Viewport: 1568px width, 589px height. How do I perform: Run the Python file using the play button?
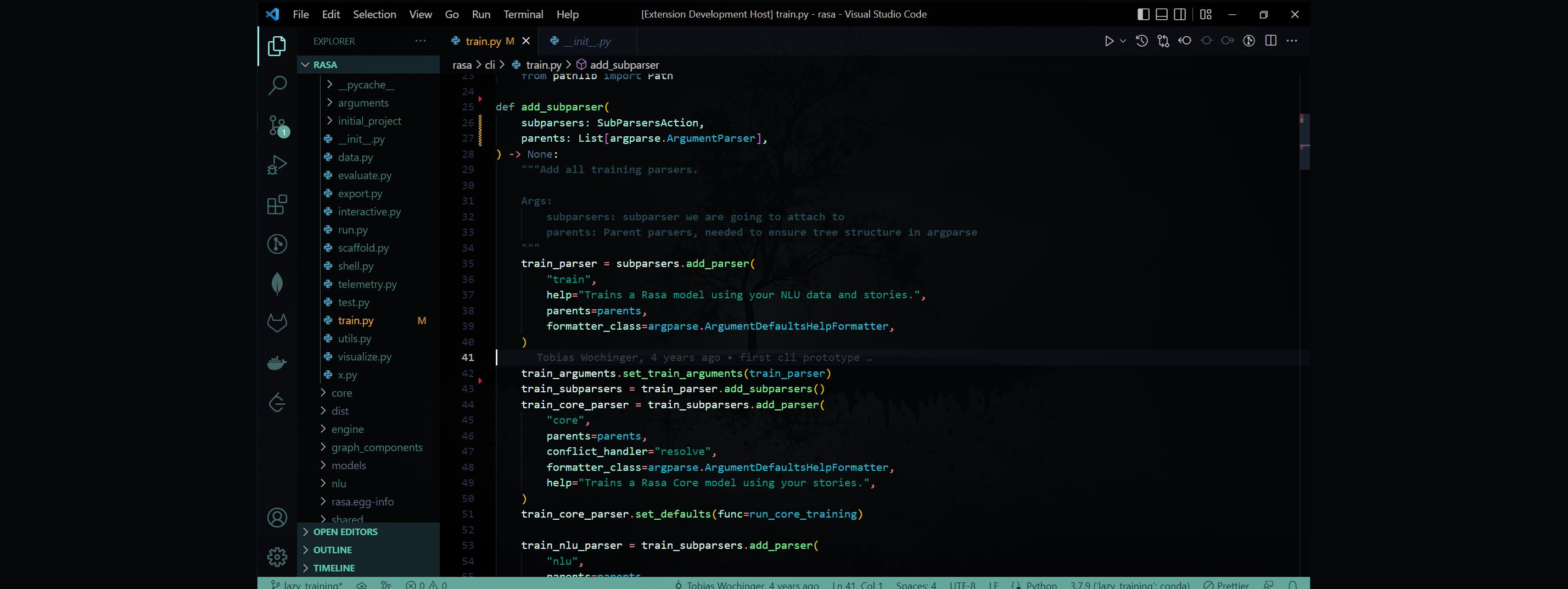(x=1109, y=41)
